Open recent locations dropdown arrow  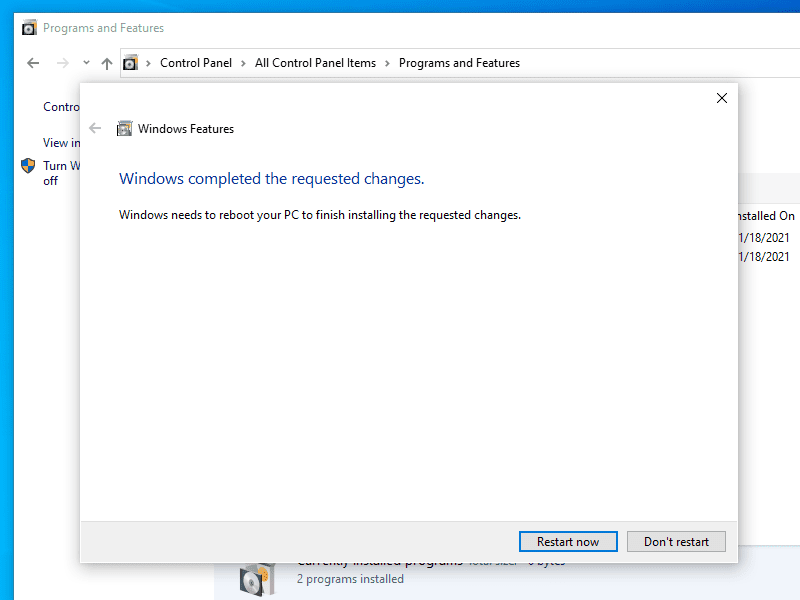[86, 63]
